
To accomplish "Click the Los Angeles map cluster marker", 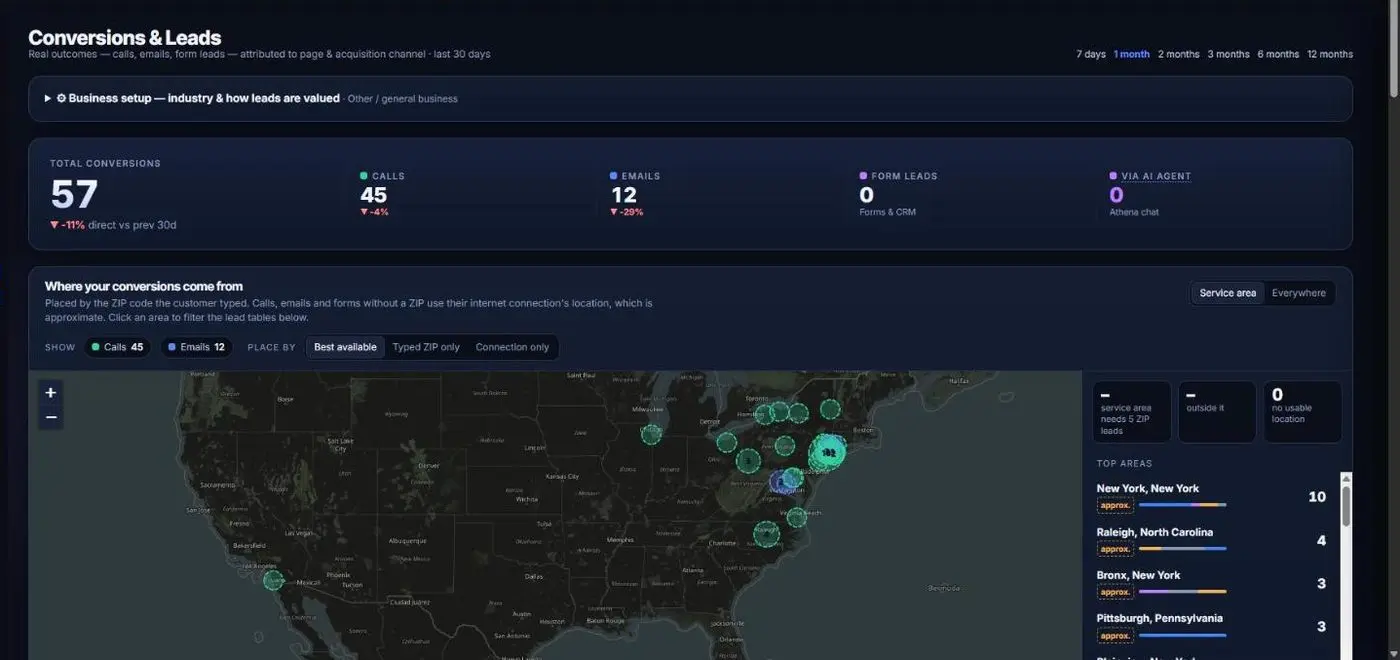I will click(x=273, y=580).
